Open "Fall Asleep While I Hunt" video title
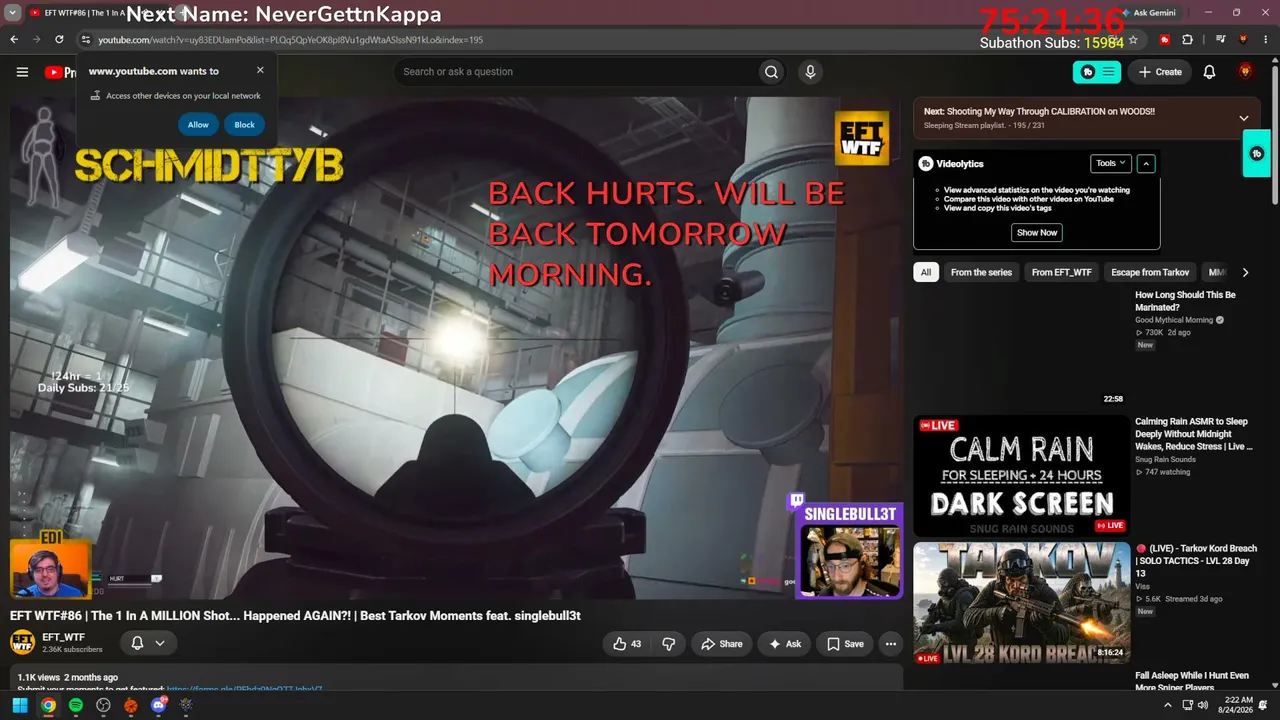 click(x=1192, y=682)
